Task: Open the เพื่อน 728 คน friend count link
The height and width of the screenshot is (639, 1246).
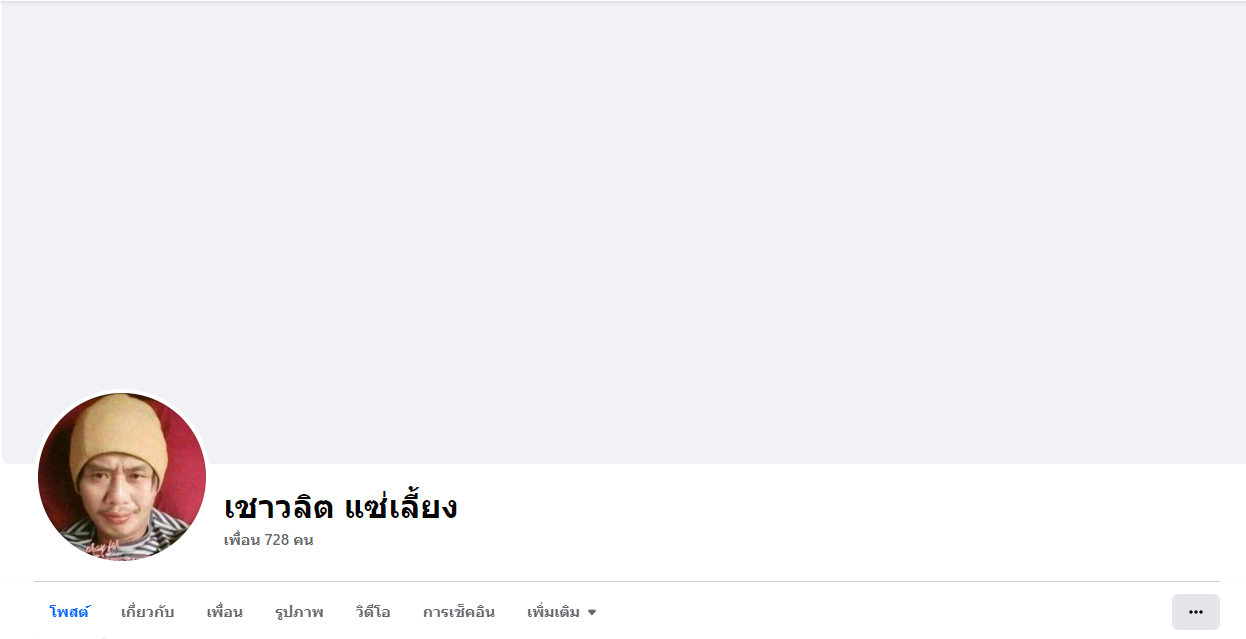Action: [269, 540]
